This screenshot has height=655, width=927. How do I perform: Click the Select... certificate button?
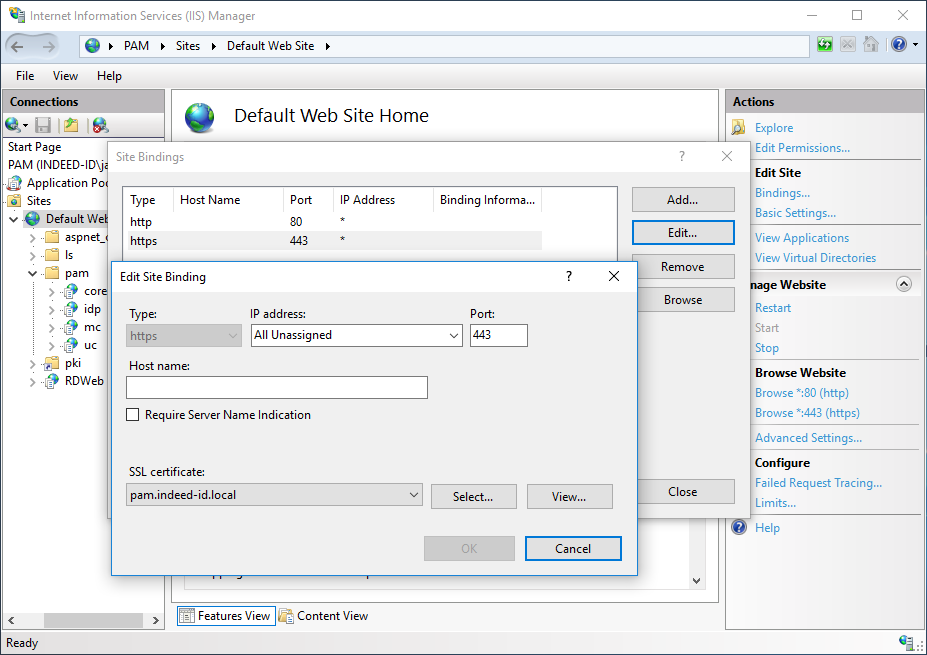(473, 496)
